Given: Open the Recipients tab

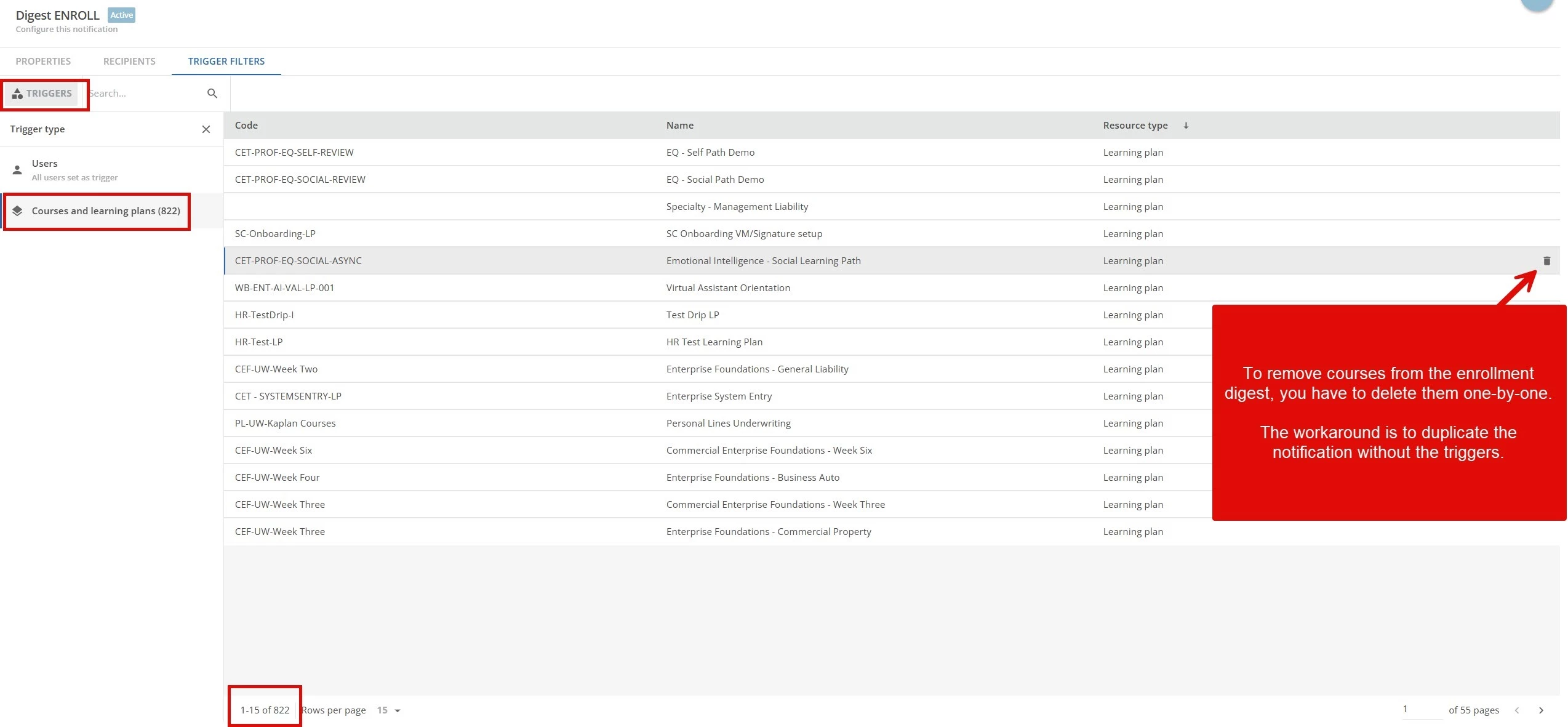Looking at the screenshot, I should pyautogui.click(x=129, y=62).
